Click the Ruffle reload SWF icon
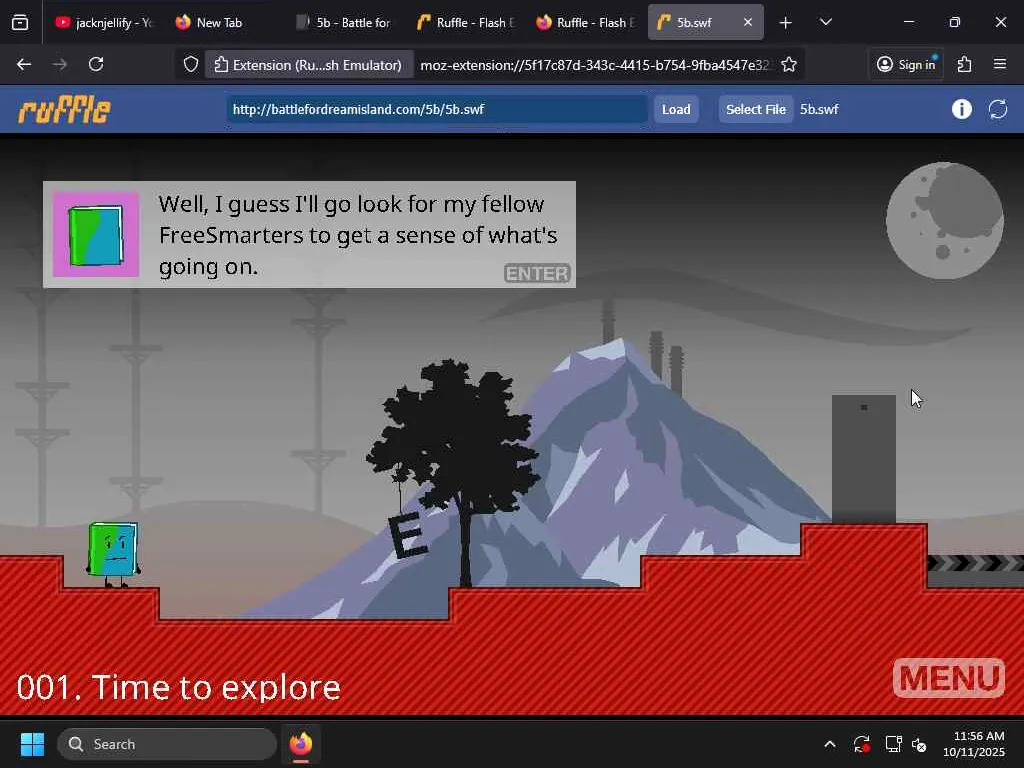 (998, 109)
